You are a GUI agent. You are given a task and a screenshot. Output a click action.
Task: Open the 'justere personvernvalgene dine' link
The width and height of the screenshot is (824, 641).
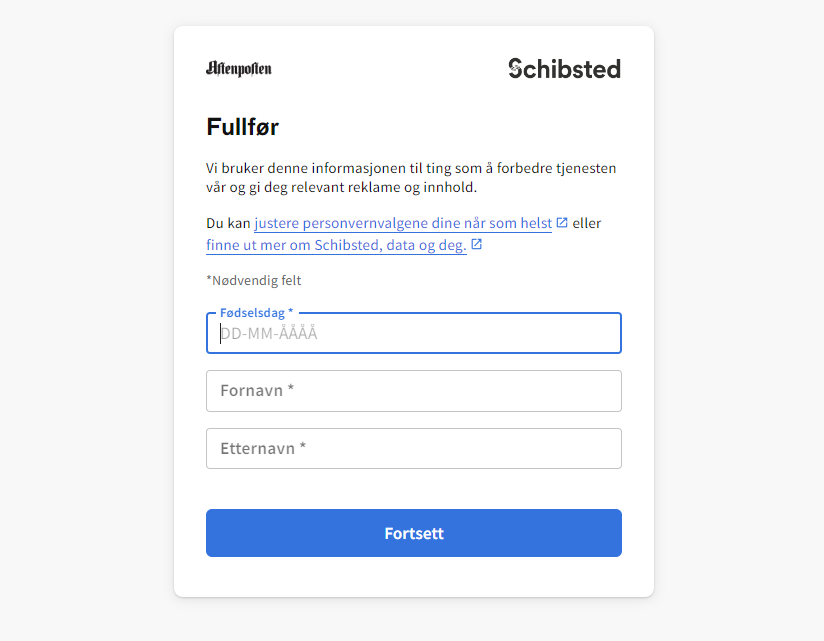[402, 223]
